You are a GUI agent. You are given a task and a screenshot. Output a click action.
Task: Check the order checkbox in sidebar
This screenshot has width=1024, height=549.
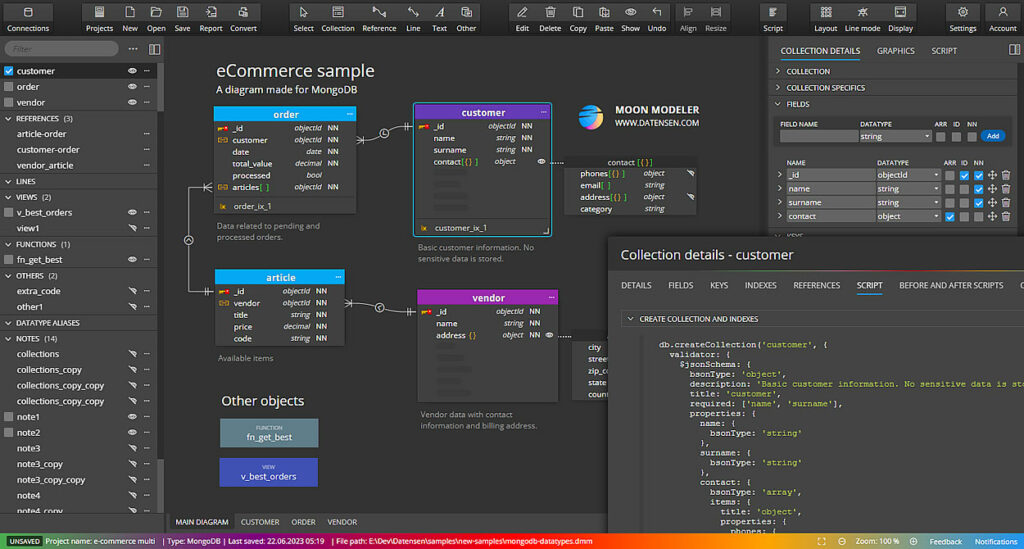pos(8,87)
